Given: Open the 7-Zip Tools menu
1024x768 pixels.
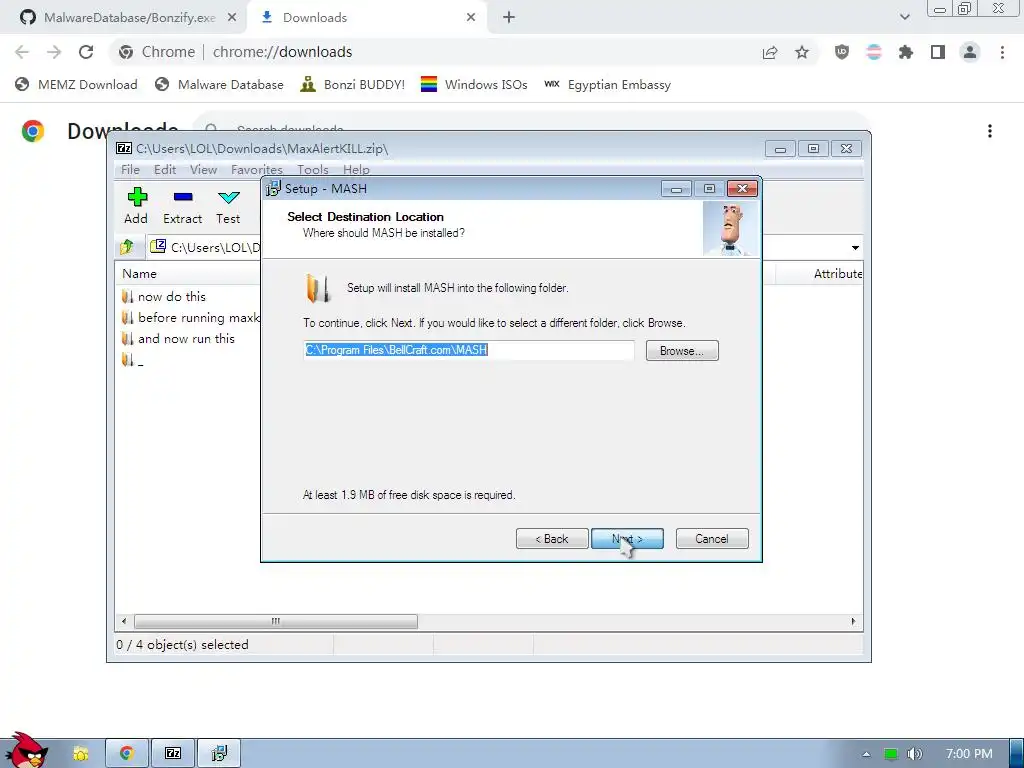Looking at the screenshot, I should [x=313, y=169].
